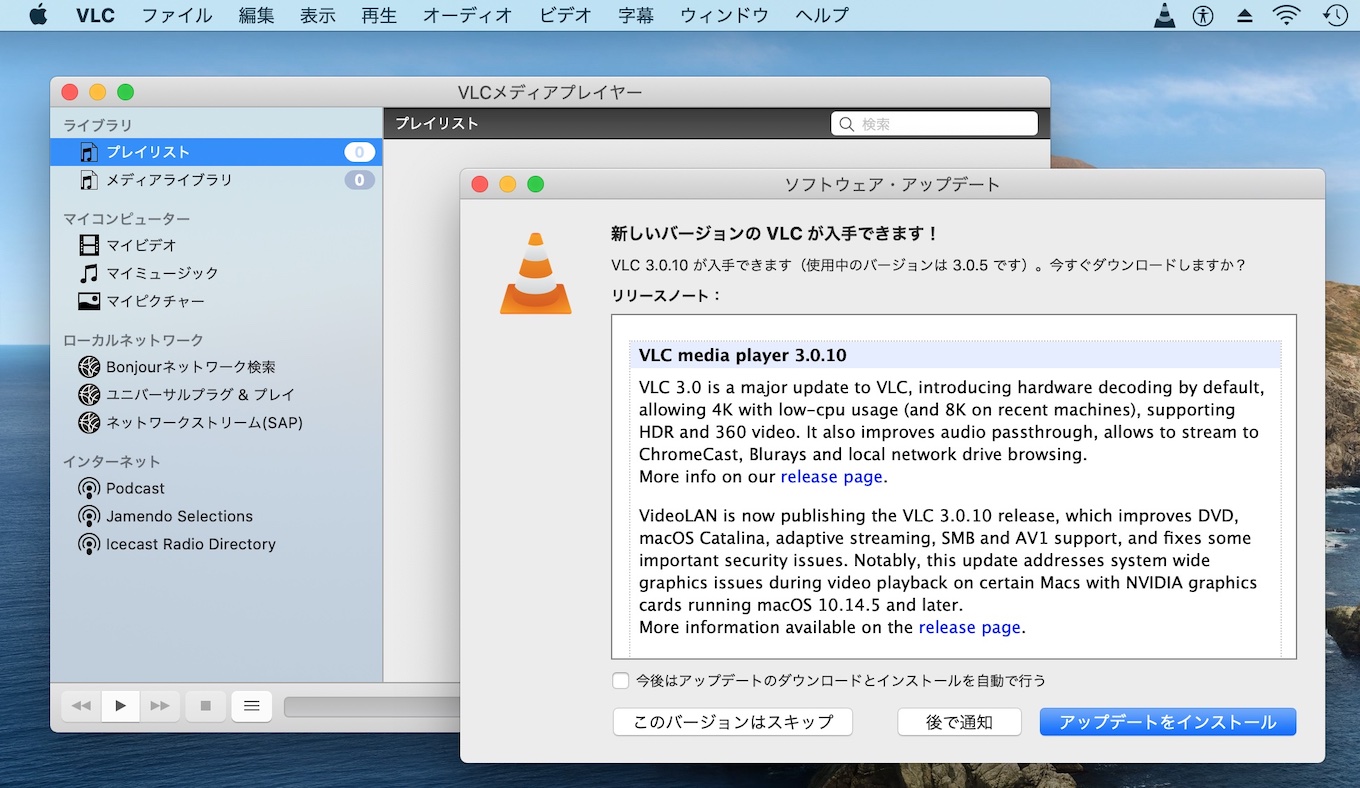Toggle the playlist view button
1360x788 pixels.
(252, 706)
